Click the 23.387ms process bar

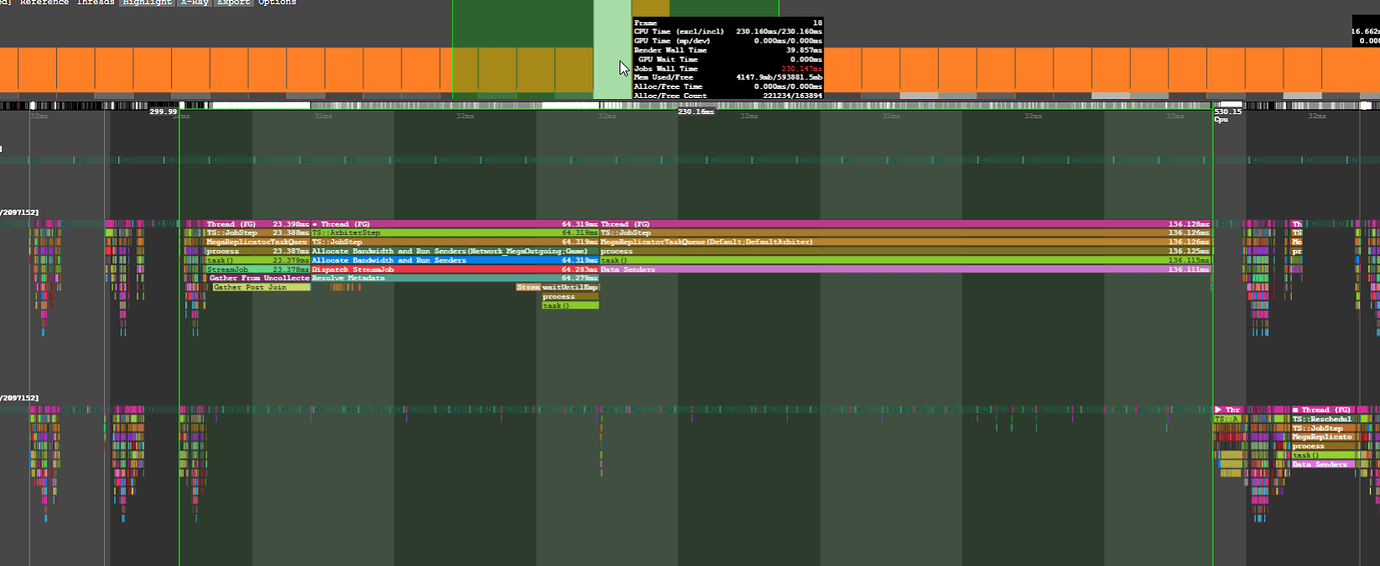(x=257, y=251)
